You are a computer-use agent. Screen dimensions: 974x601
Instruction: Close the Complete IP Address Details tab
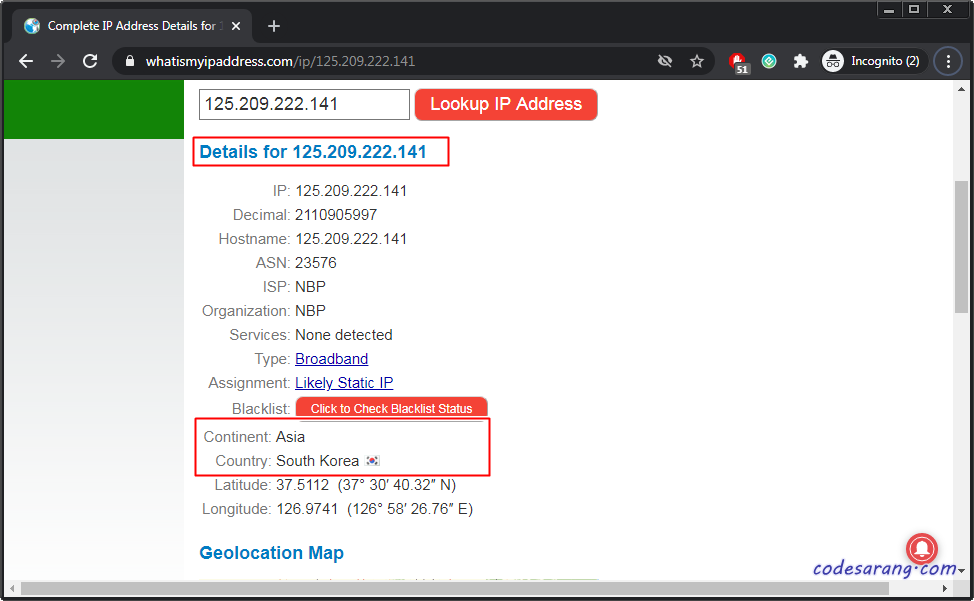pyautogui.click(x=236, y=26)
